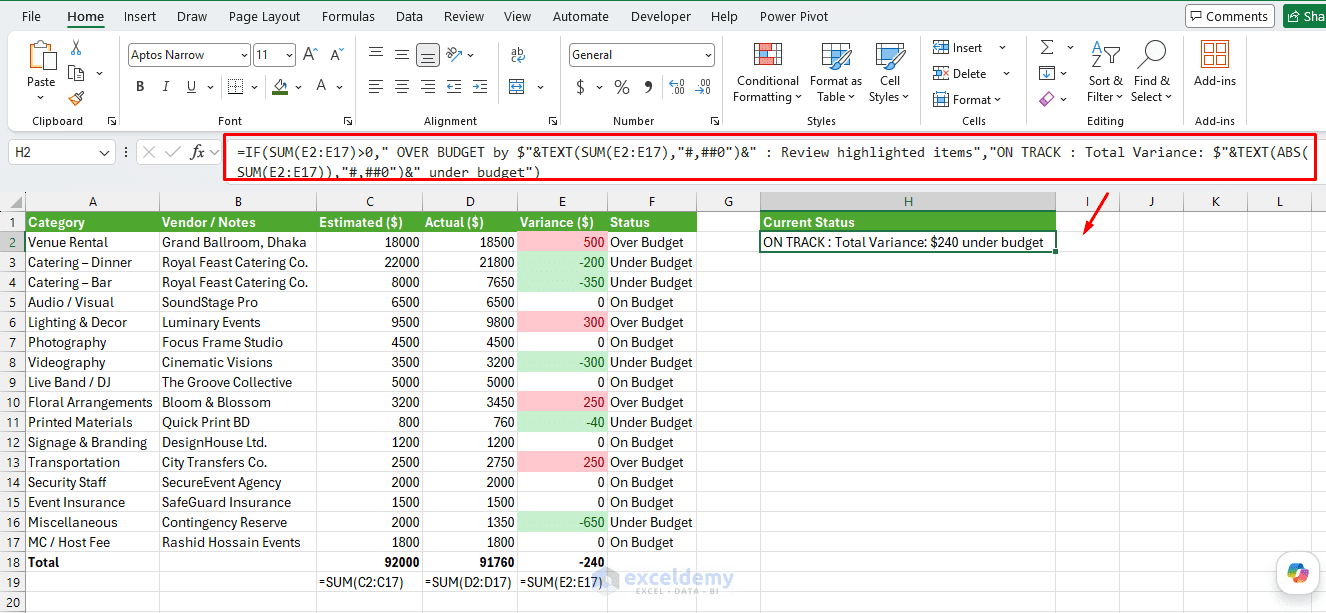
Task: Switch to Formulas tab
Action: pos(348,16)
